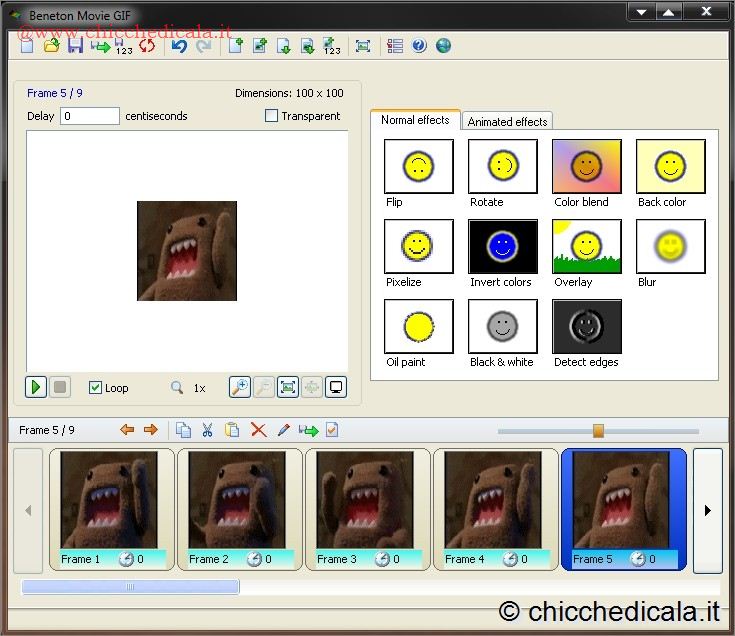
Task: Click the pencil edit frame icon
Action: (x=283, y=430)
